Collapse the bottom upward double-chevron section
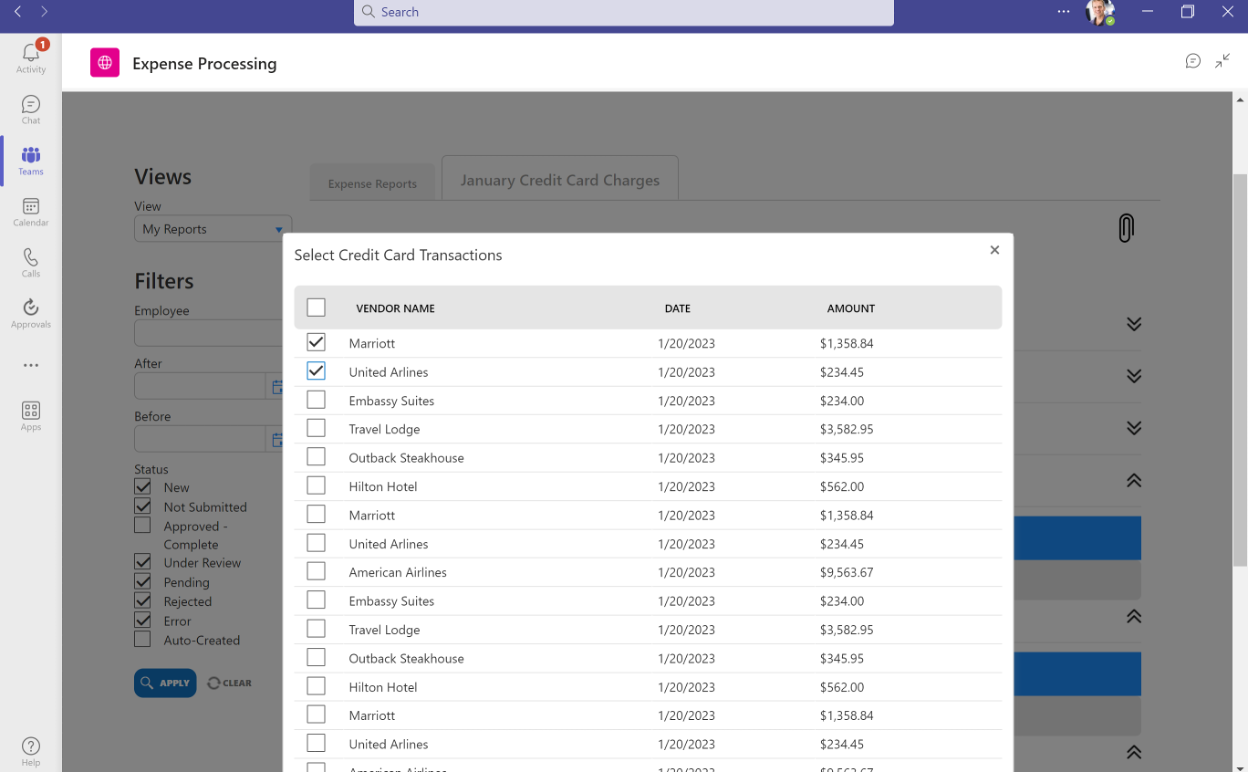Screen dimensions: 1248x776 click(1133, 752)
